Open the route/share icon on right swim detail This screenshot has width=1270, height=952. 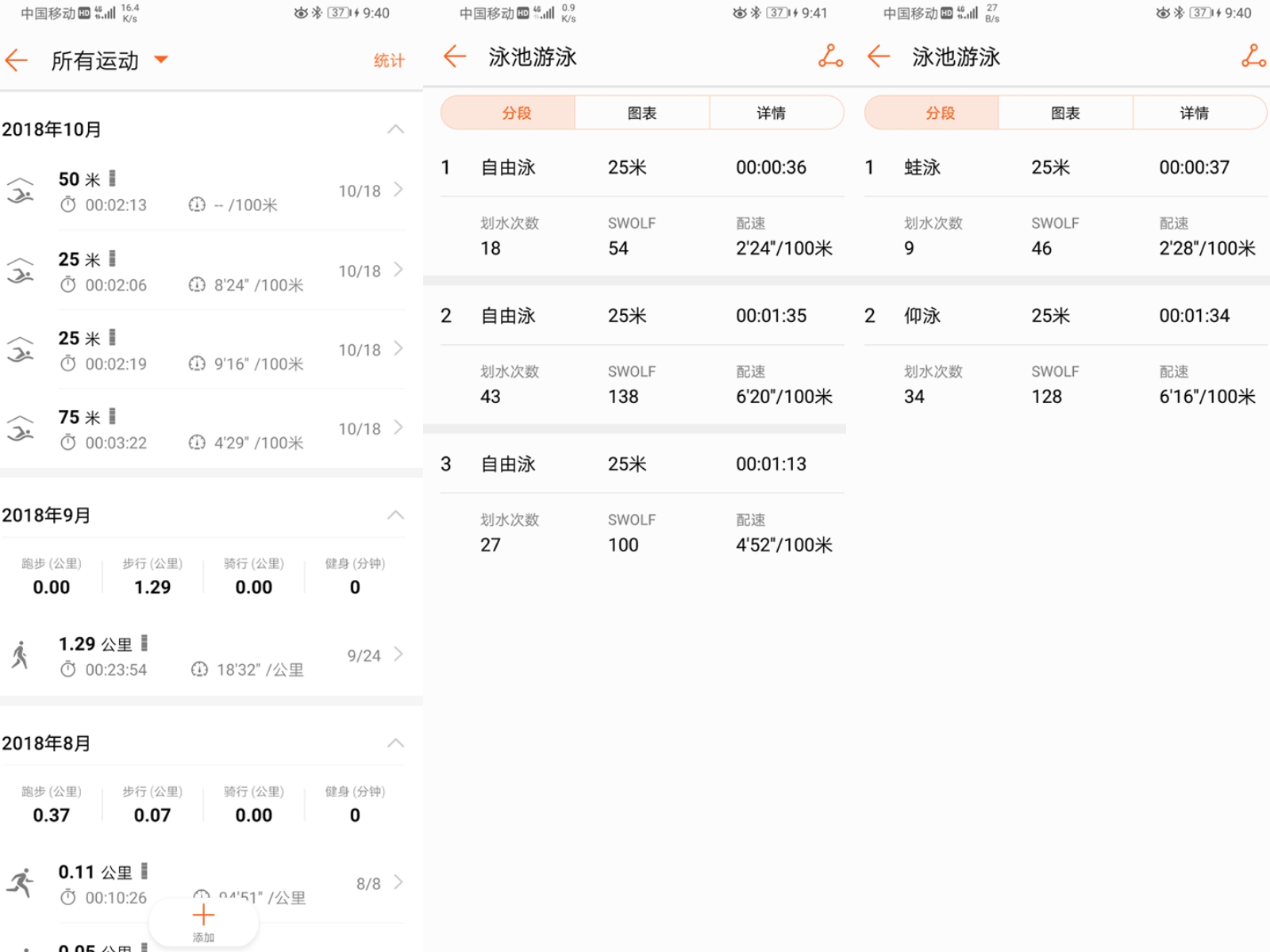tap(1253, 57)
